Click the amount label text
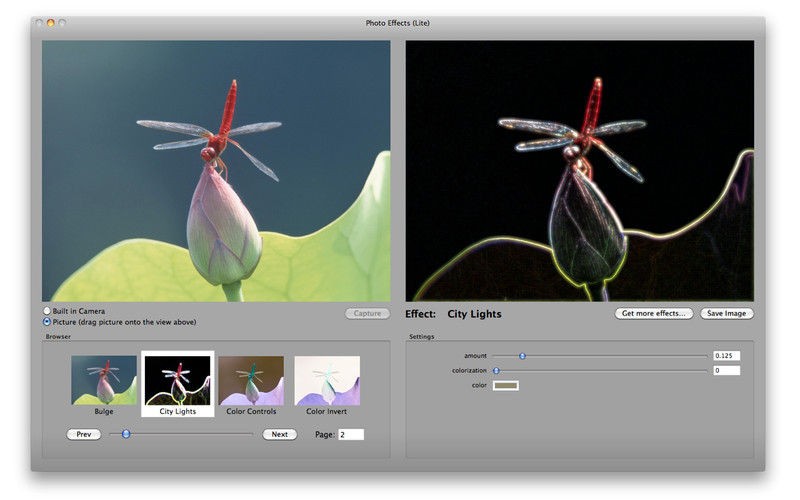This screenshot has width=800, height=500. tap(476, 356)
